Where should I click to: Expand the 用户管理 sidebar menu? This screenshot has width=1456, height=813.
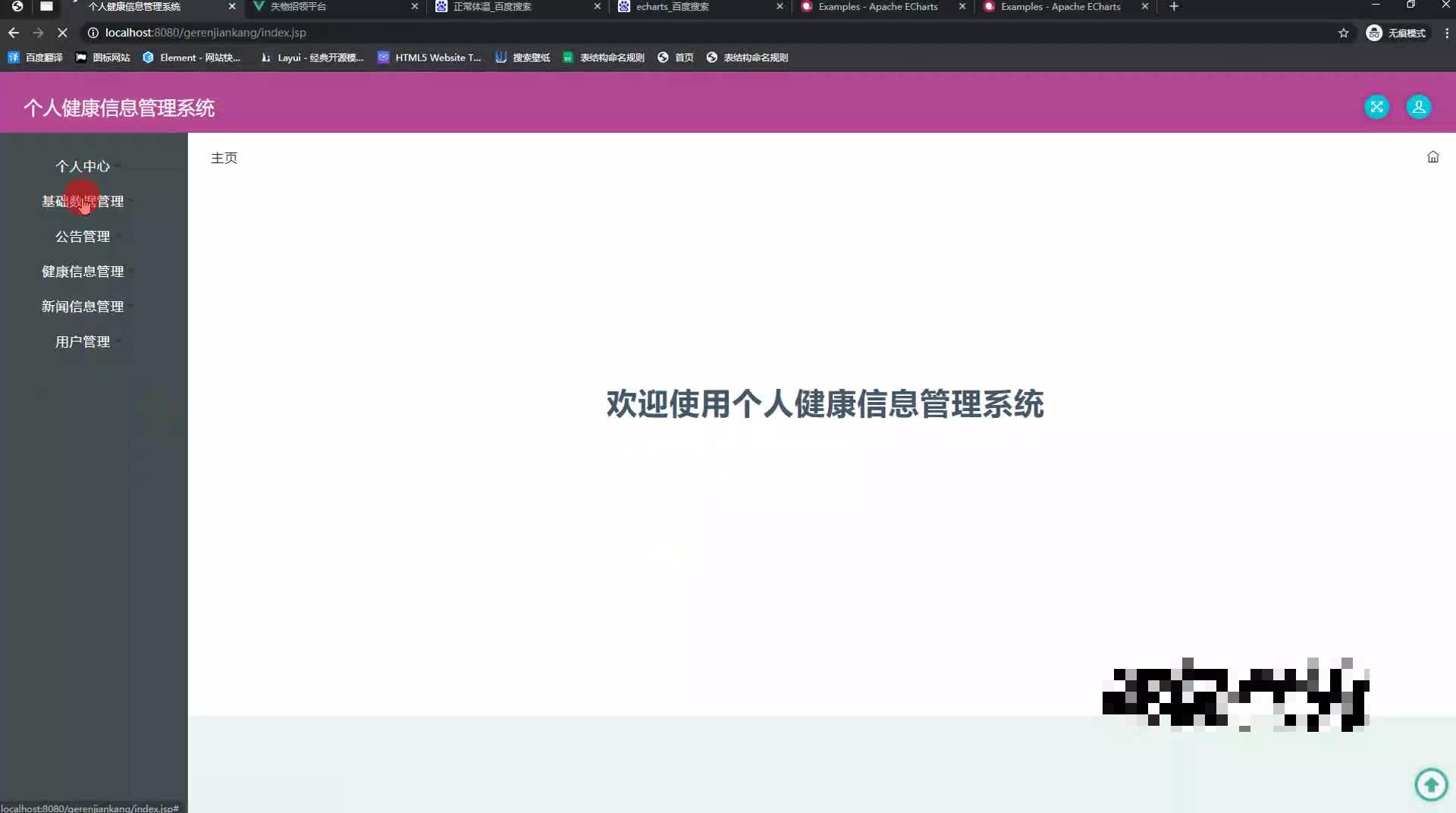click(83, 342)
